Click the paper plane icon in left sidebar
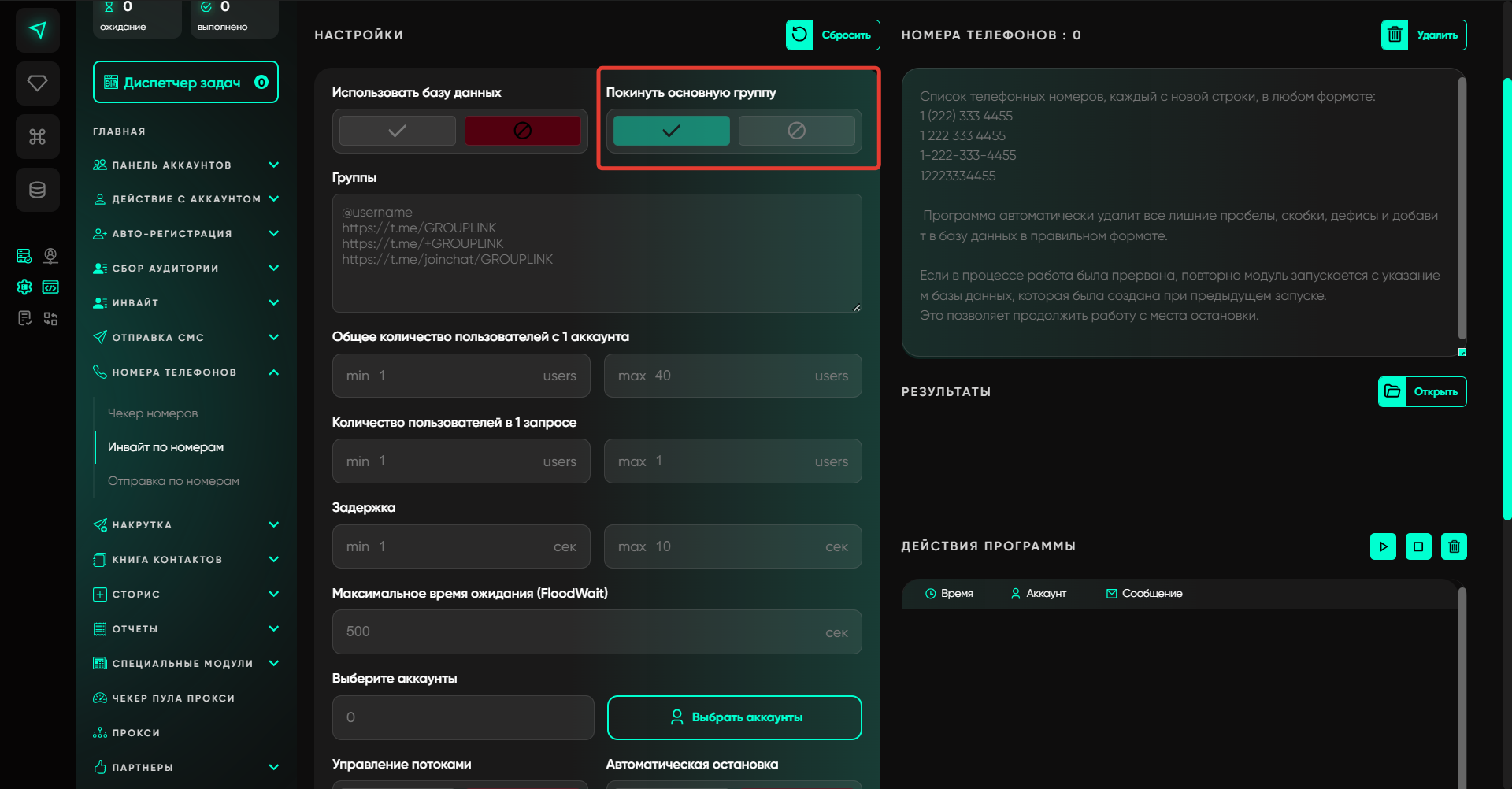Viewport: 1512px width, 789px height. [x=37, y=31]
